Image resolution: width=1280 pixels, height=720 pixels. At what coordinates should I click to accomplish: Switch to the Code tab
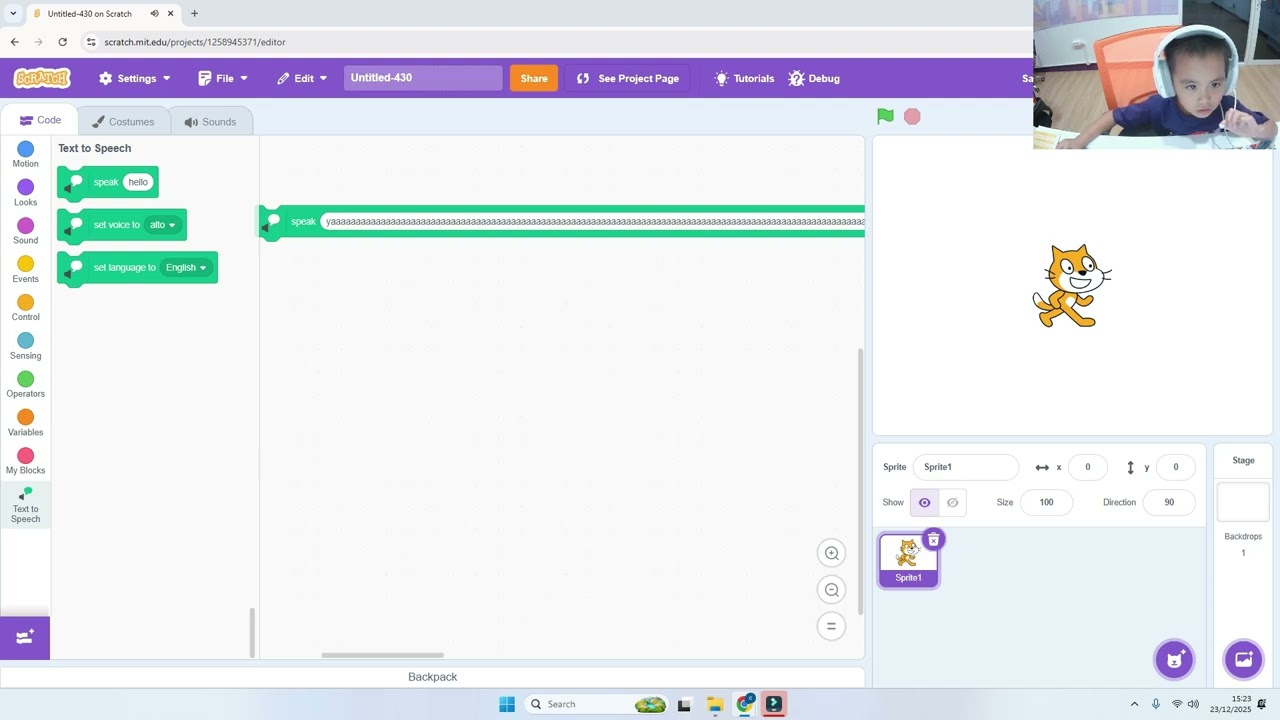pyautogui.click(x=41, y=120)
